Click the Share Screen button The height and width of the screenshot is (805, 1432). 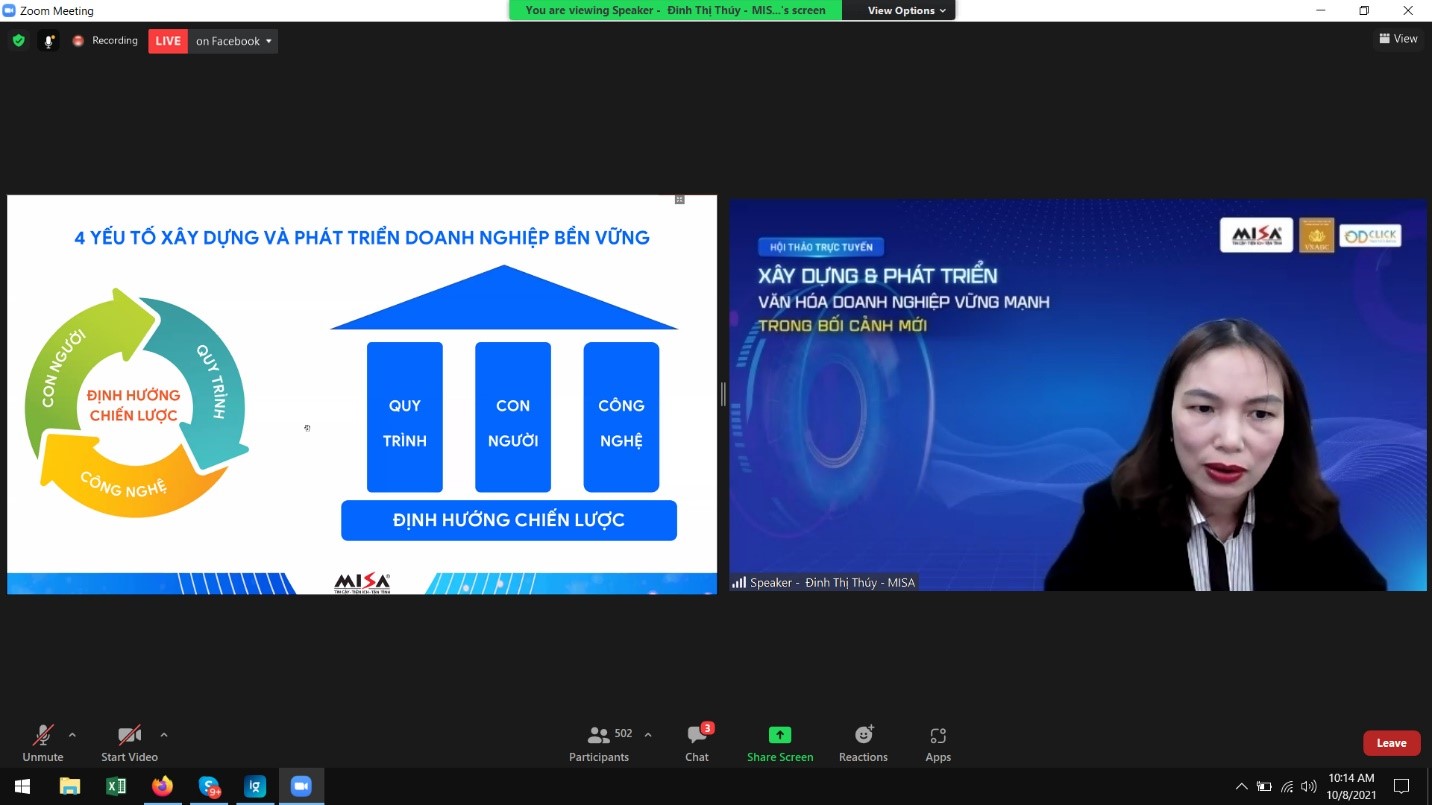tap(780, 743)
